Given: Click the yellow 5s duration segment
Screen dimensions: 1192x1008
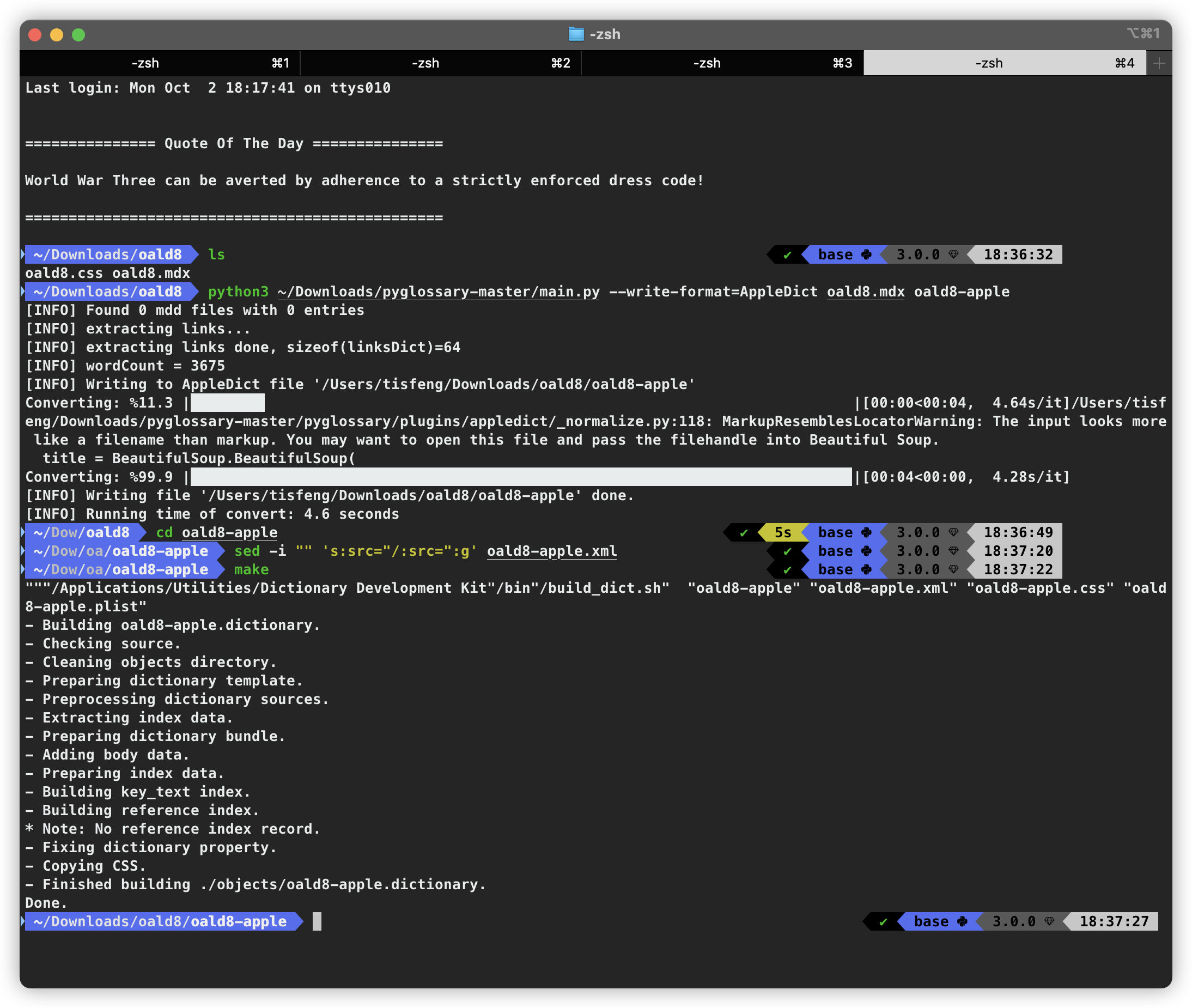Looking at the screenshot, I should [782, 532].
